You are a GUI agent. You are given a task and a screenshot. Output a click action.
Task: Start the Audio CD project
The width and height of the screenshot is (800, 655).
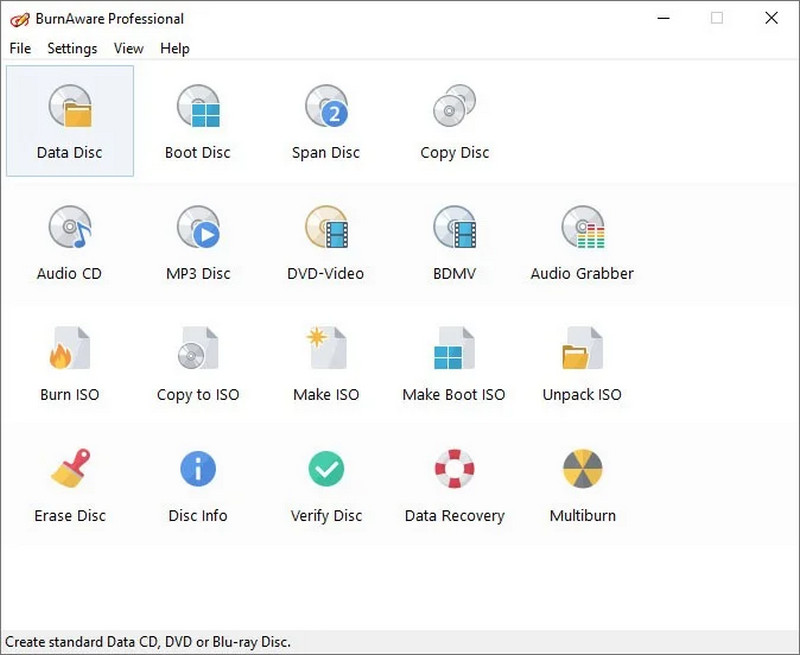tap(70, 229)
